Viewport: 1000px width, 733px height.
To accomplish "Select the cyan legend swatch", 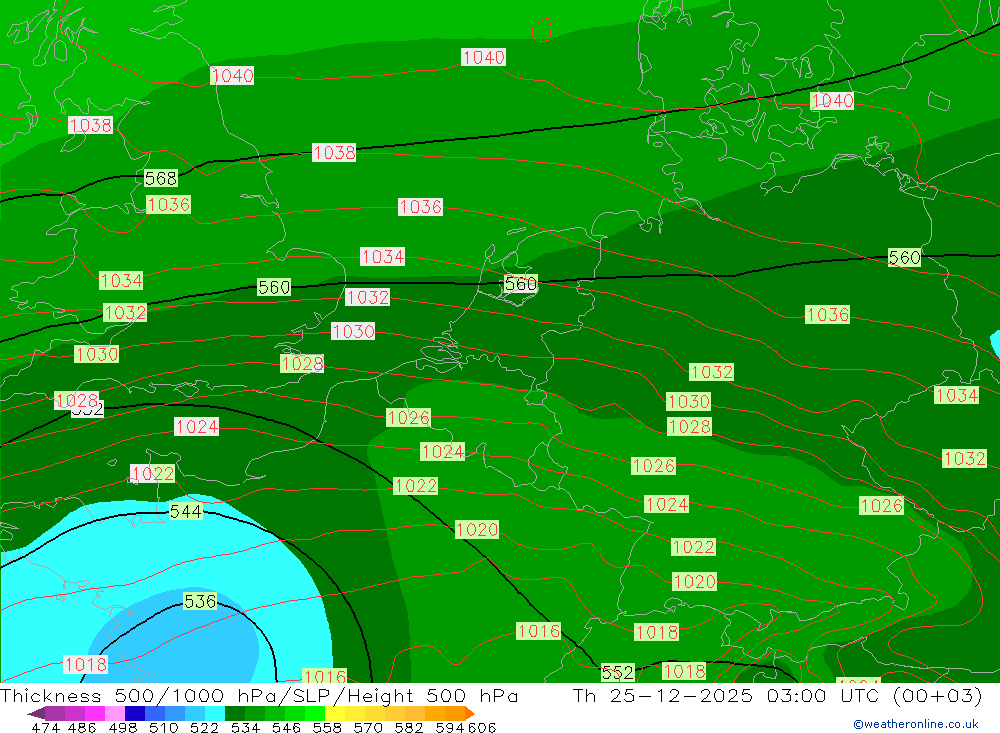I will 214,713.
